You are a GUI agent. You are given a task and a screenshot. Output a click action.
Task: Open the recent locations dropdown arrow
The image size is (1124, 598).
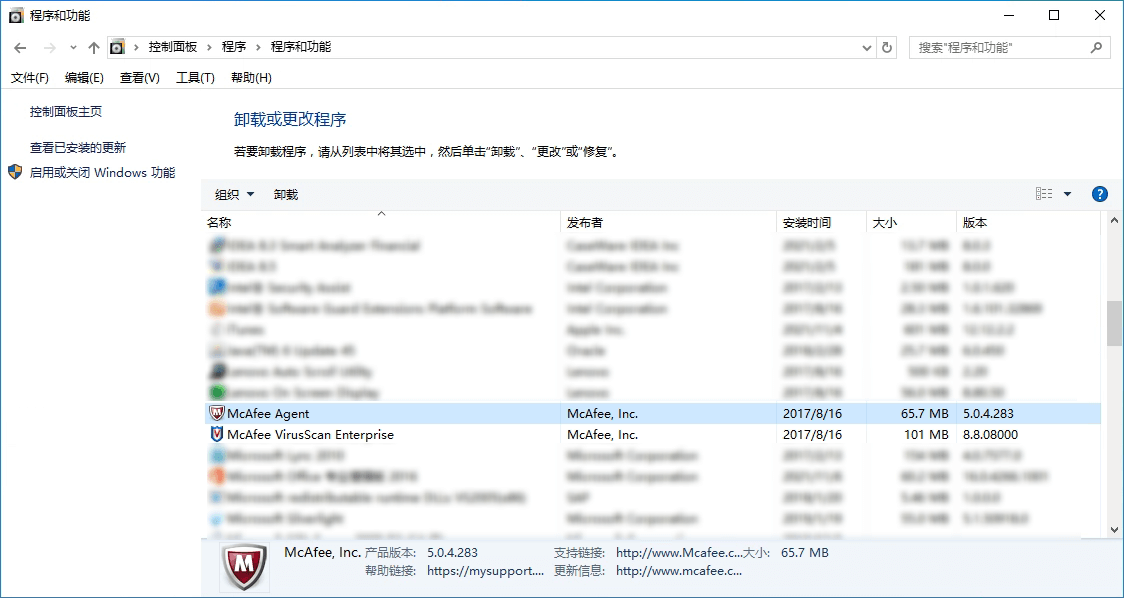tap(73, 47)
